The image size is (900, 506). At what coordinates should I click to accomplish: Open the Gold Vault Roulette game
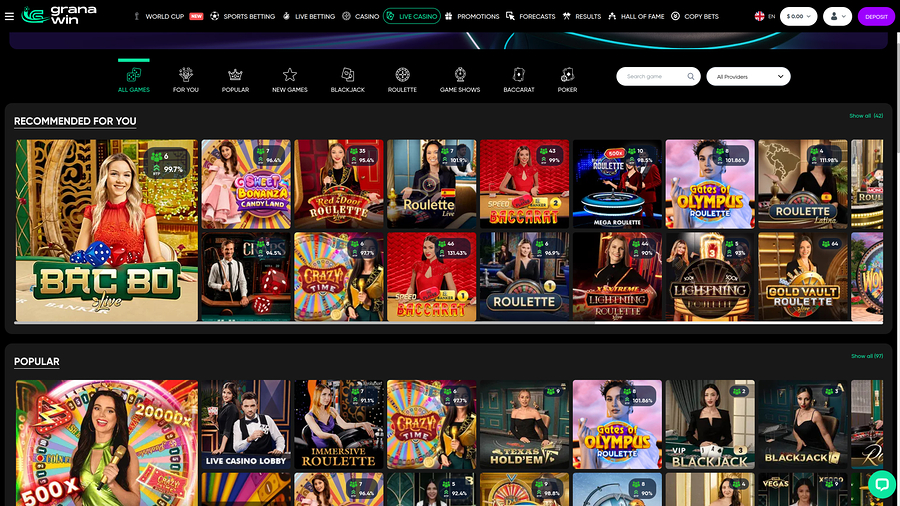pos(803,277)
